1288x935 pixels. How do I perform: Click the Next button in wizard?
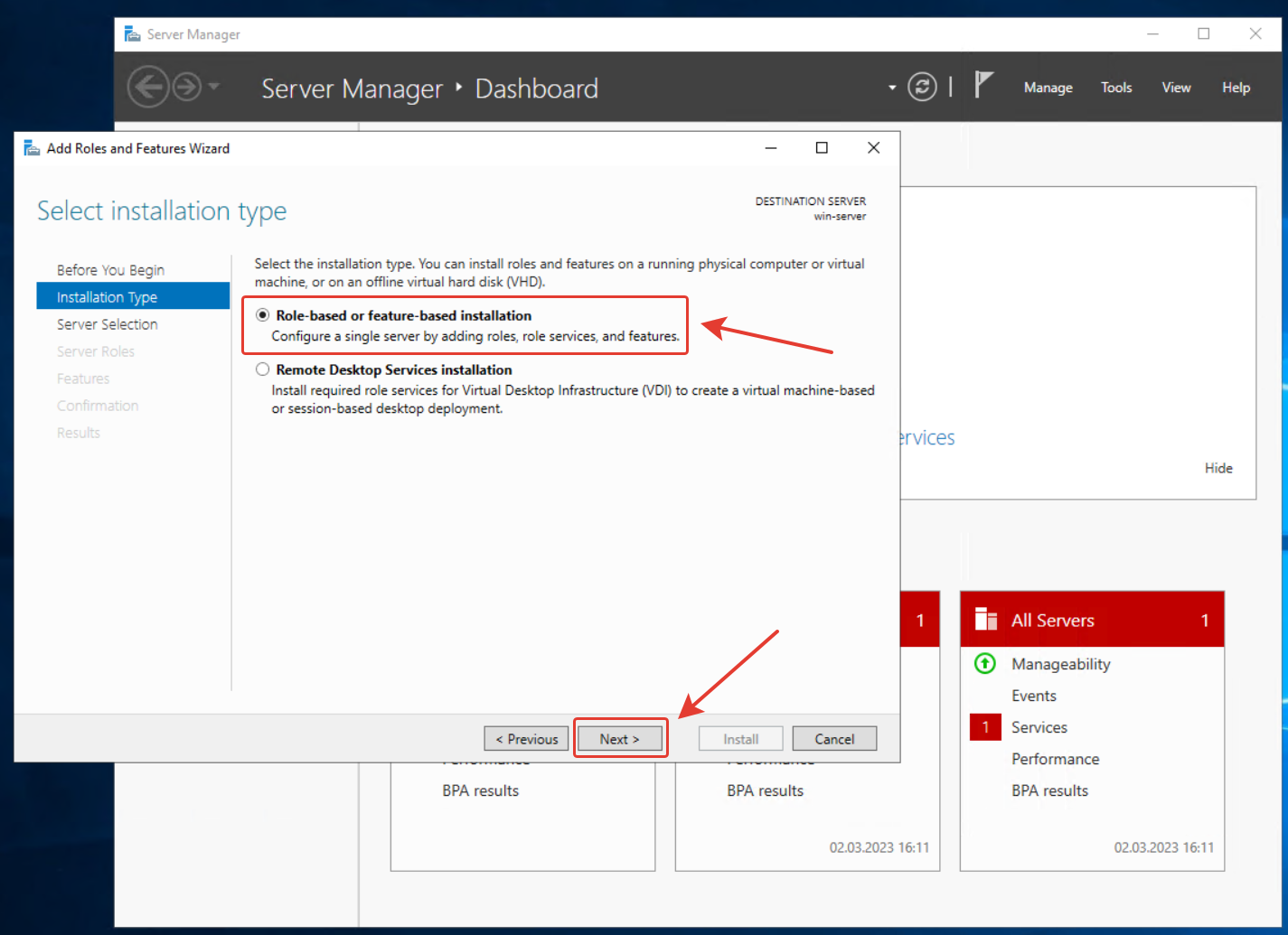click(x=620, y=739)
